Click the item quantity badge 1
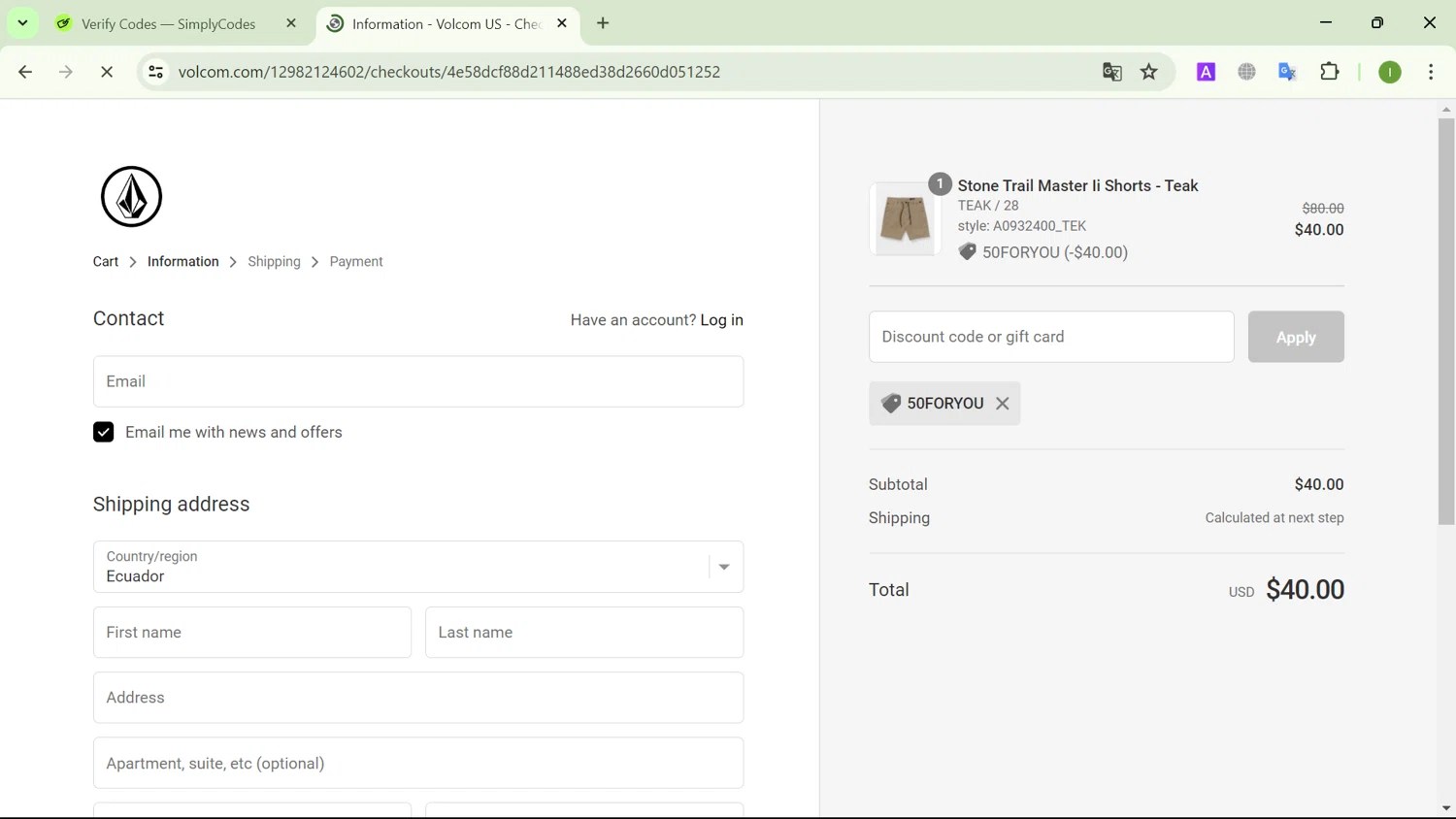 point(940,183)
